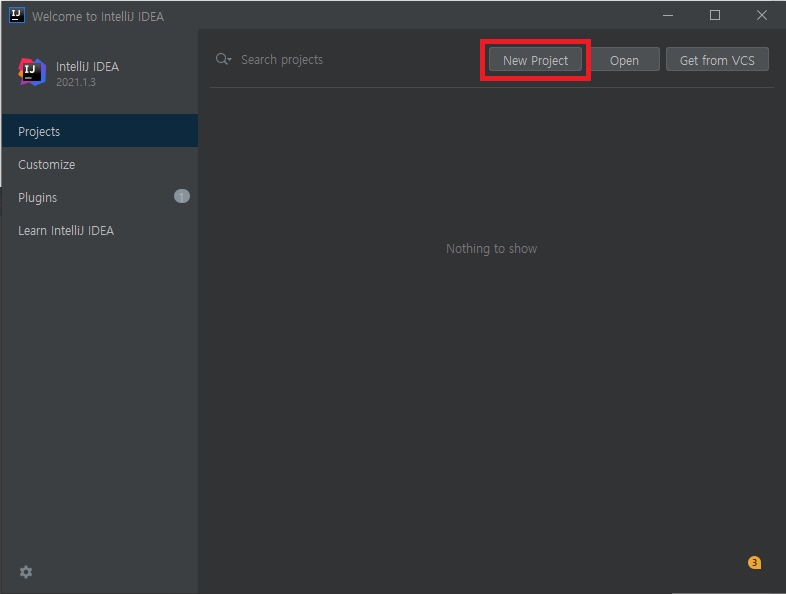This screenshot has width=786, height=594.
Task: Open the Plugins tab
Action: pos(100,197)
